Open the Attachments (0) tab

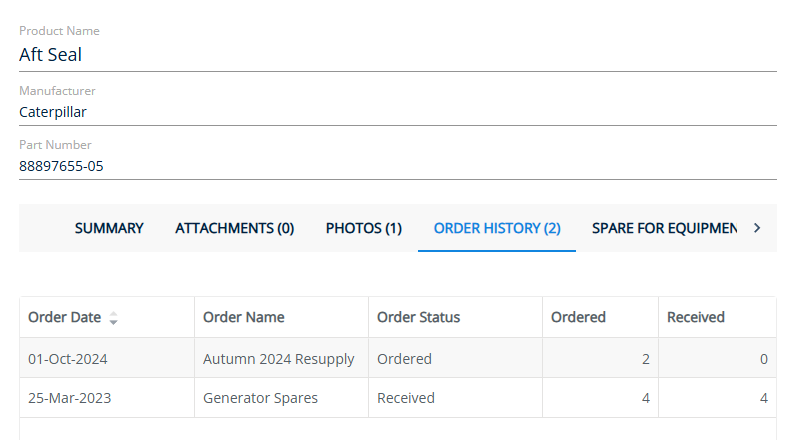234,228
